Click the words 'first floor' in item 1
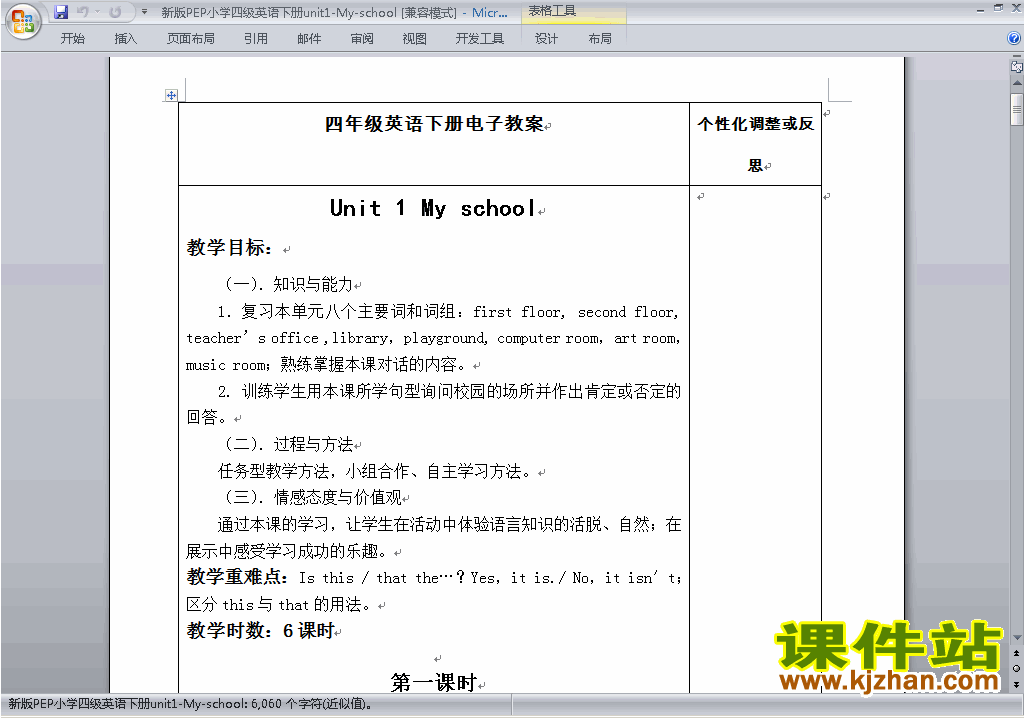Image resolution: width=1024 pixels, height=718 pixels. (x=519, y=312)
